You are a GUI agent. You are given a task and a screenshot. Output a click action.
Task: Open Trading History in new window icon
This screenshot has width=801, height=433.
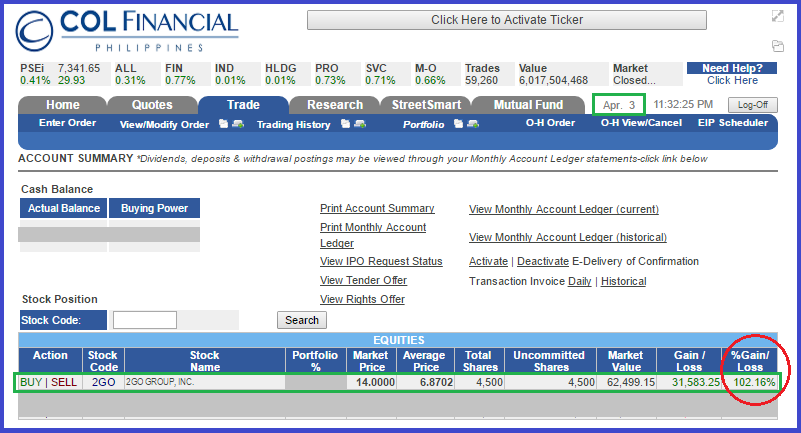pos(345,124)
